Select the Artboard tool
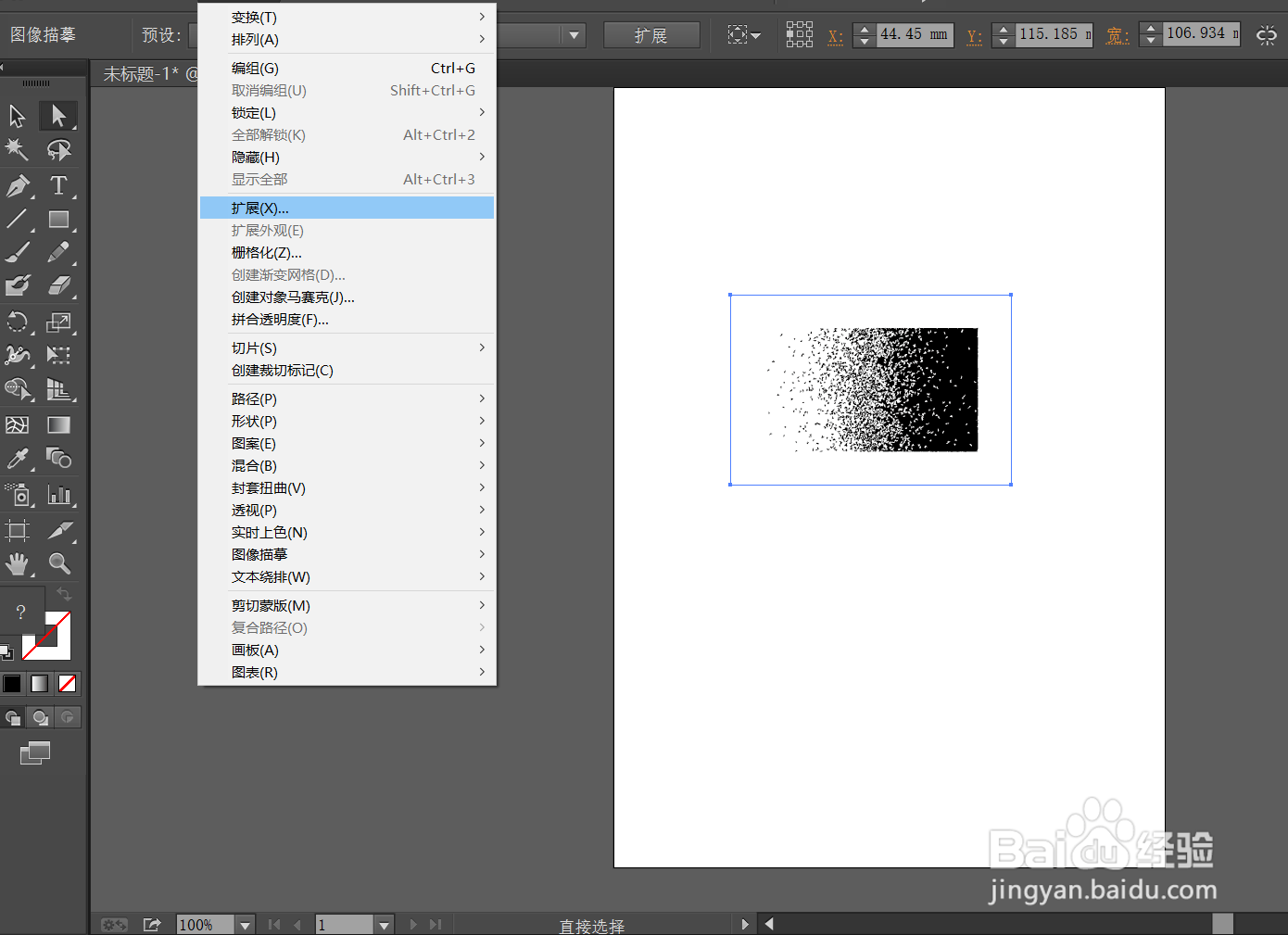The image size is (1288, 935). pyautogui.click(x=17, y=530)
